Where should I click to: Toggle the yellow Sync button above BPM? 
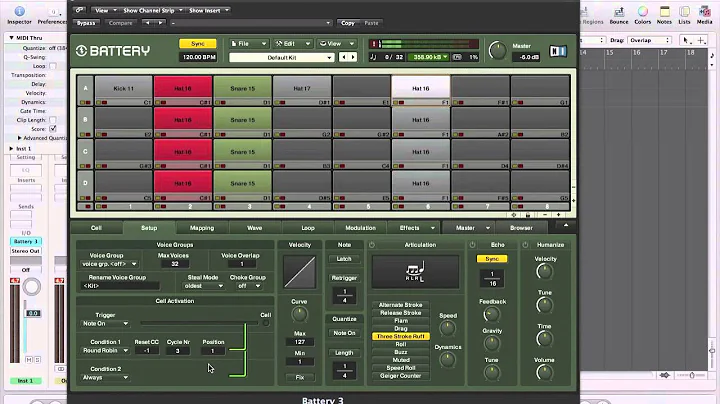click(197, 44)
